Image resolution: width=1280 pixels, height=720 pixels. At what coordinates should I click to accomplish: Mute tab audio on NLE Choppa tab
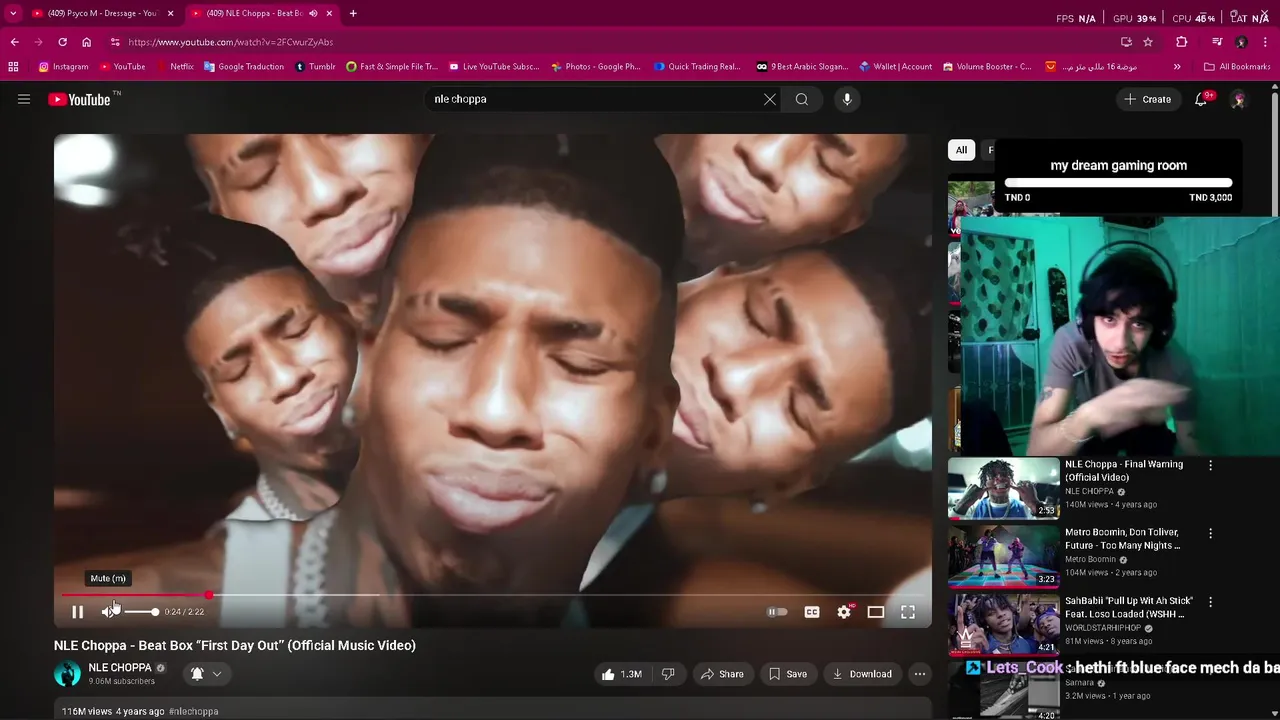313,13
